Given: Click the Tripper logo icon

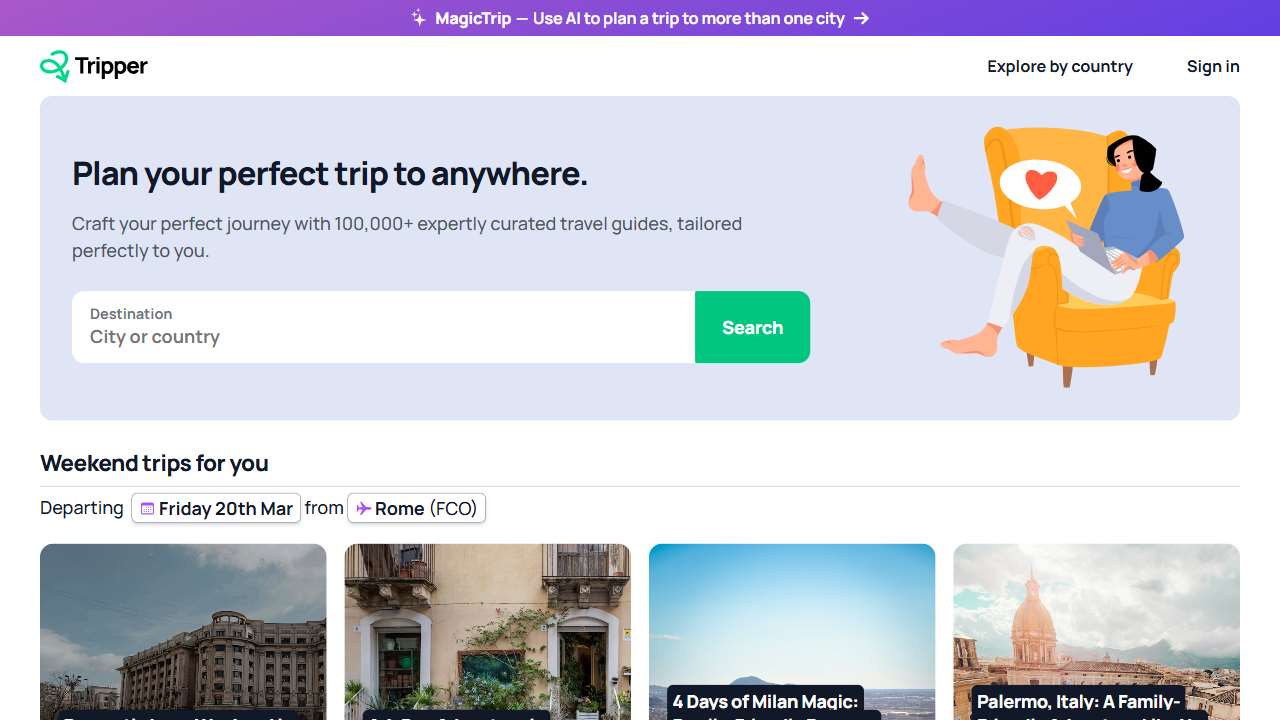Looking at the screenshot, I should tap(55, 66).
